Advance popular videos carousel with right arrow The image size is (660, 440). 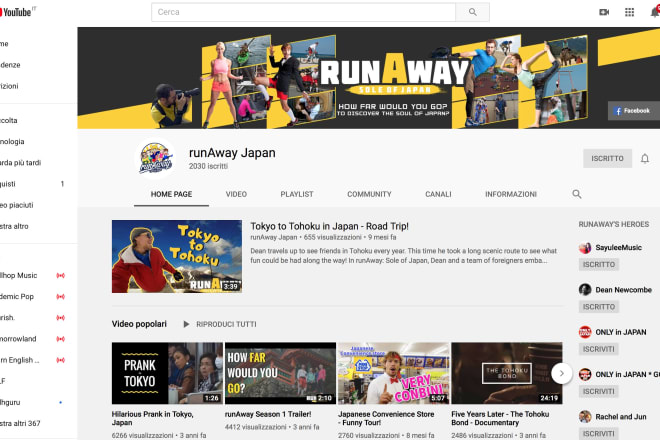(x=562, y=373)
